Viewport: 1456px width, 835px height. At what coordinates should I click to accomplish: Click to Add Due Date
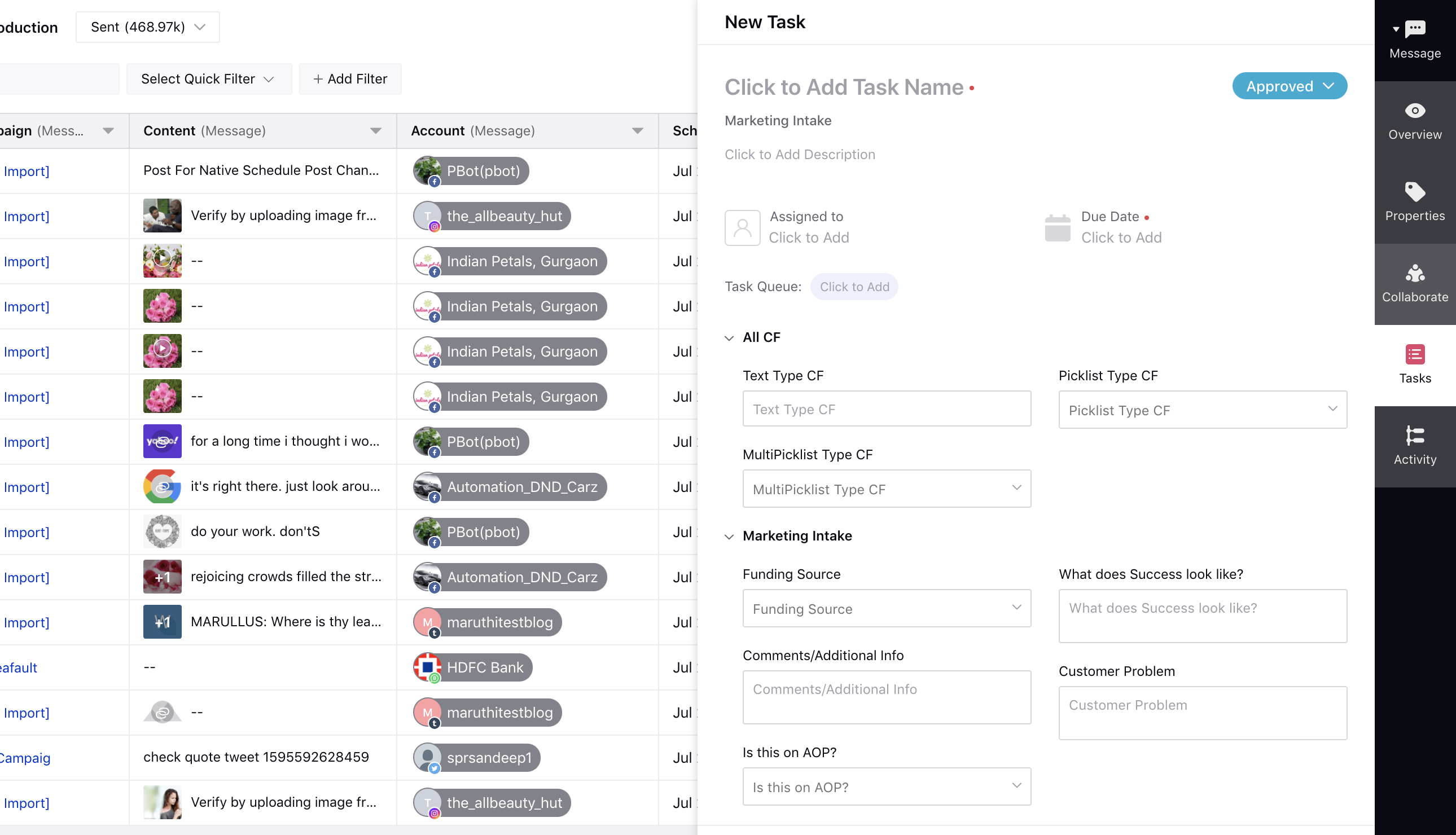coord(1121,237)
